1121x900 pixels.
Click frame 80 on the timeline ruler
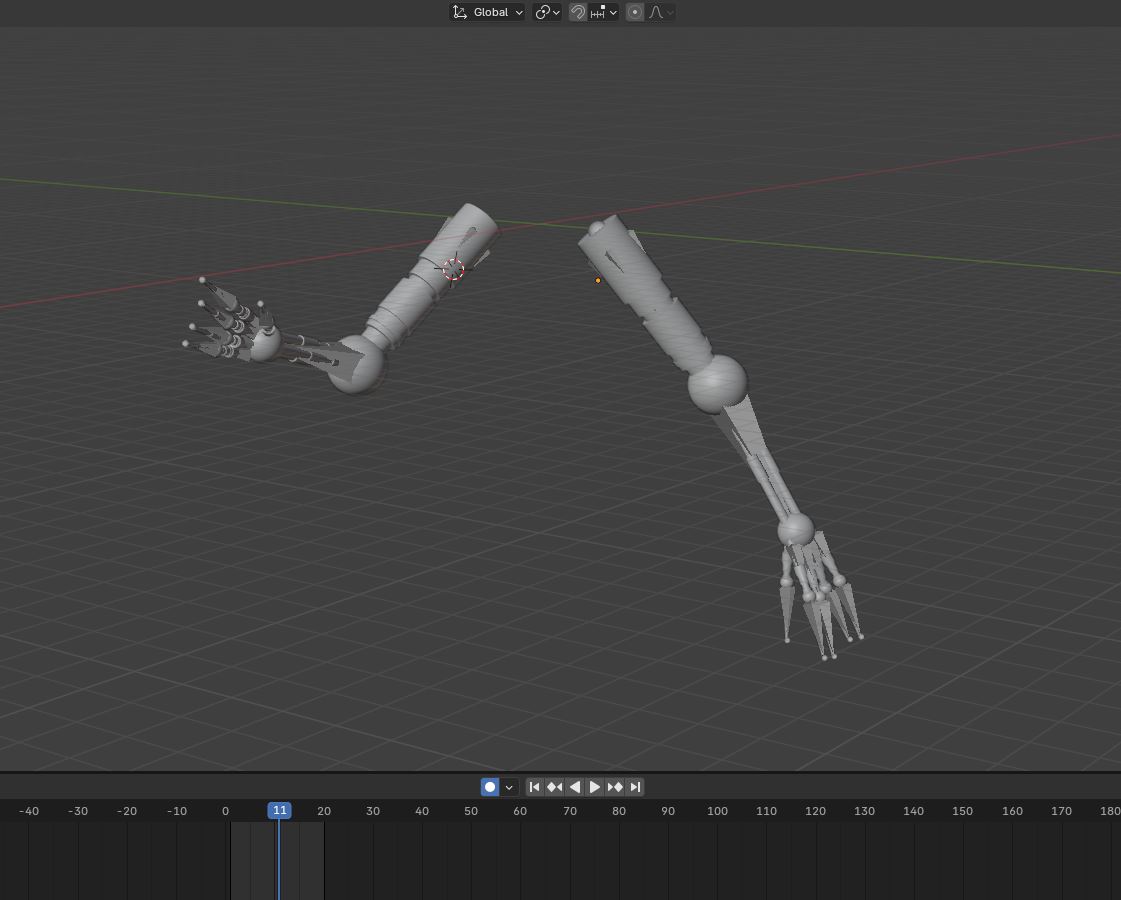coord(618,811)
